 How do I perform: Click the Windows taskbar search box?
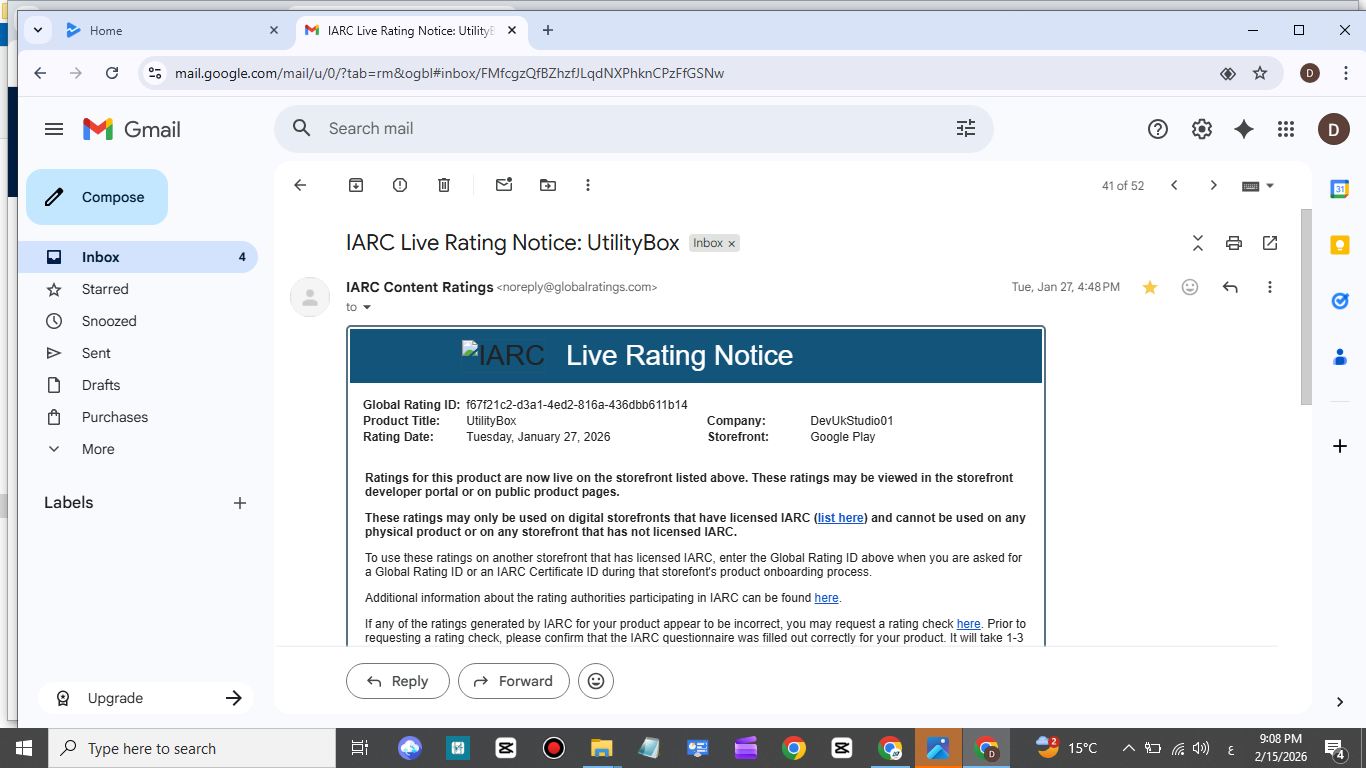tap(192, 748)
